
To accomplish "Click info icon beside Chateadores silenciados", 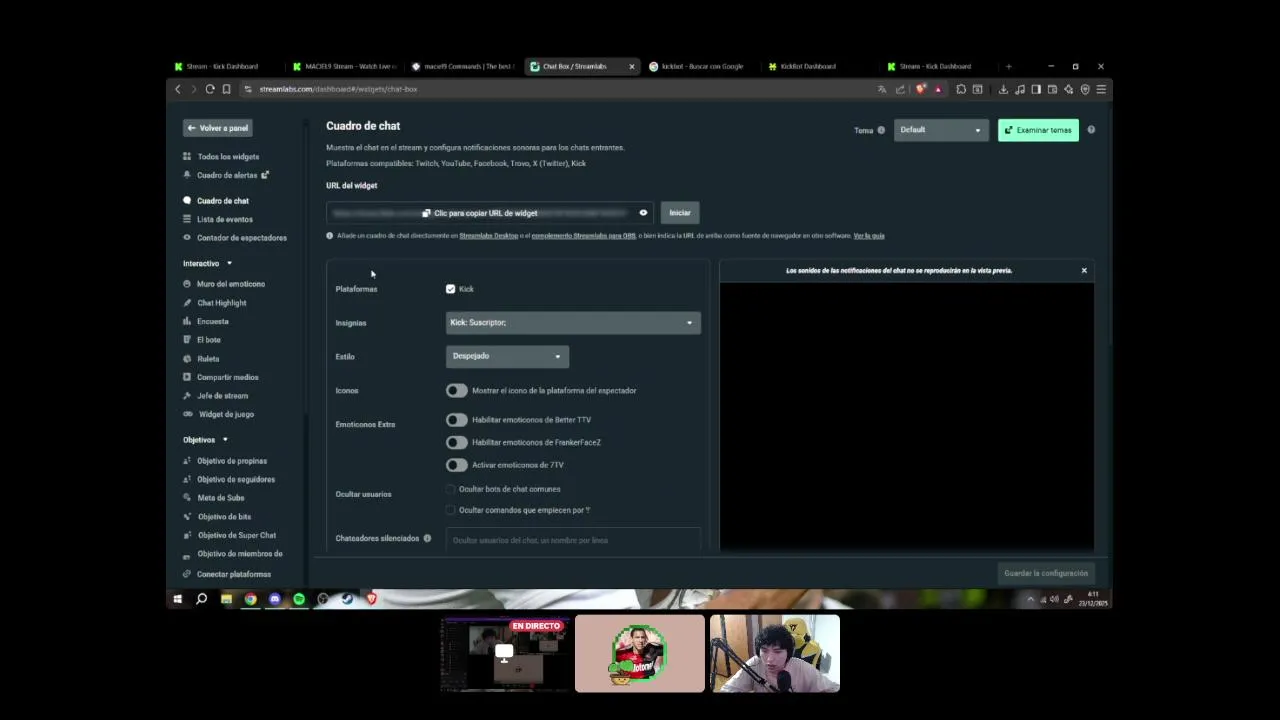I will (427, 538).
